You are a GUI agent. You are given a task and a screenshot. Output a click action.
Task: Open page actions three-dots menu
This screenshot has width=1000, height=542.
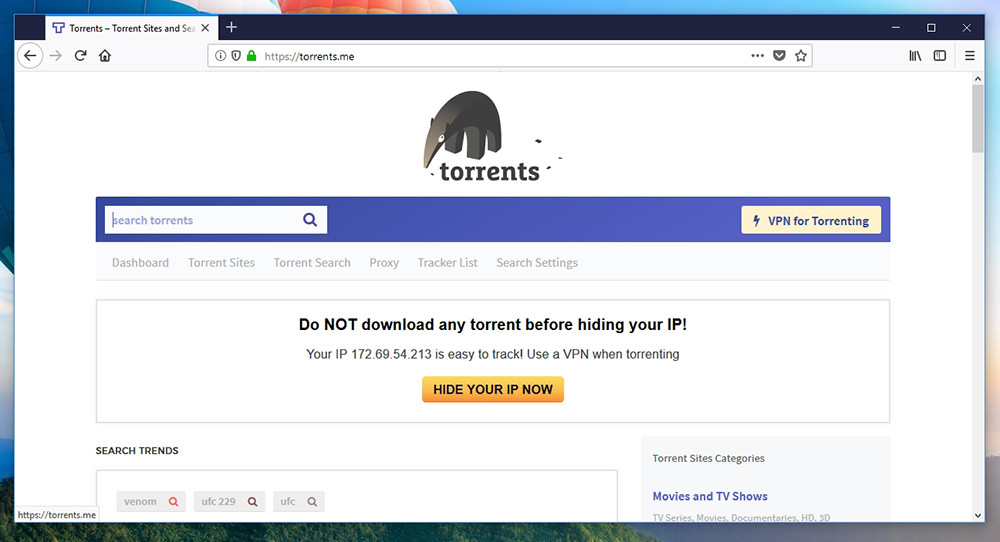(x=757, y=55)
